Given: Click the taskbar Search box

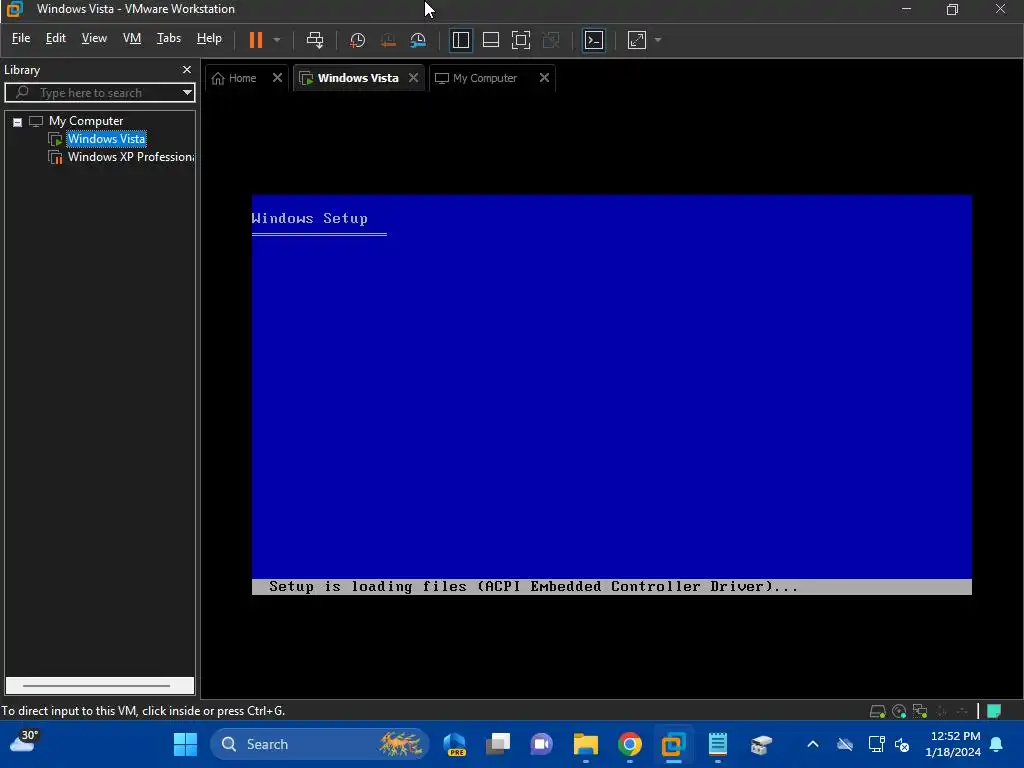Looking at the screenshot, I should point(319,744).
